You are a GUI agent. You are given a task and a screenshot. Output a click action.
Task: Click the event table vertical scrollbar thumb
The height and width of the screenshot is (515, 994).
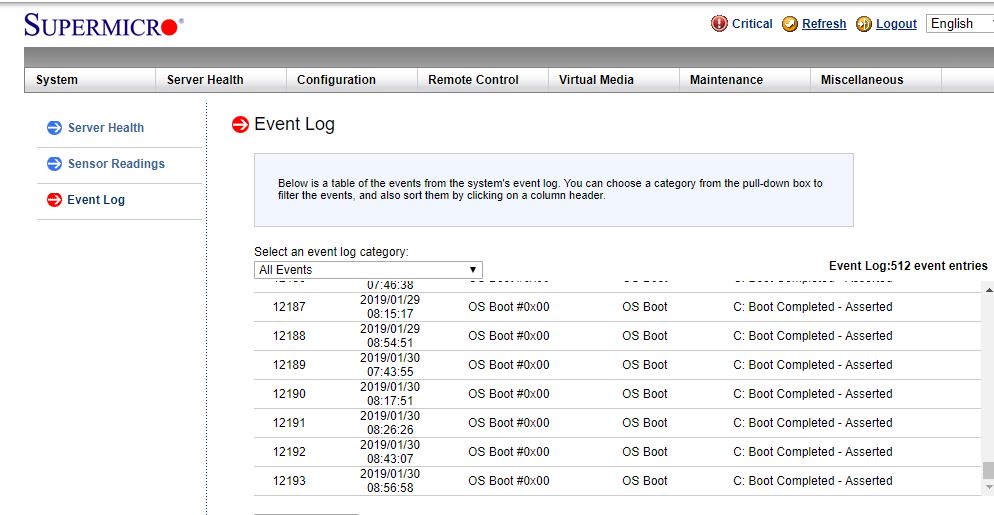(988, 470)
